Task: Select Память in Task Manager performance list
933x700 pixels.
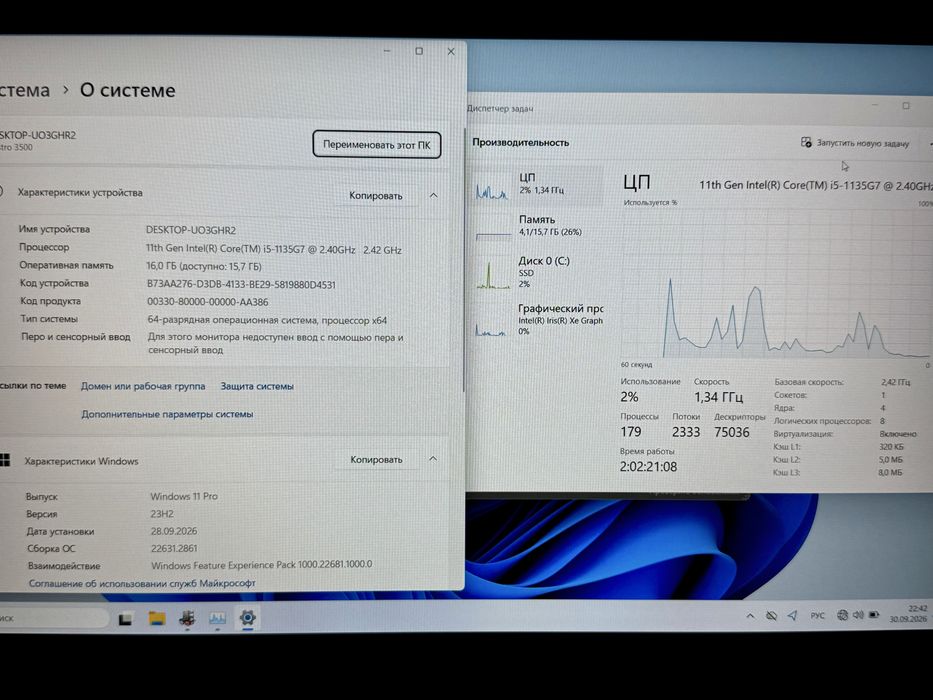Action: point(538,226)
